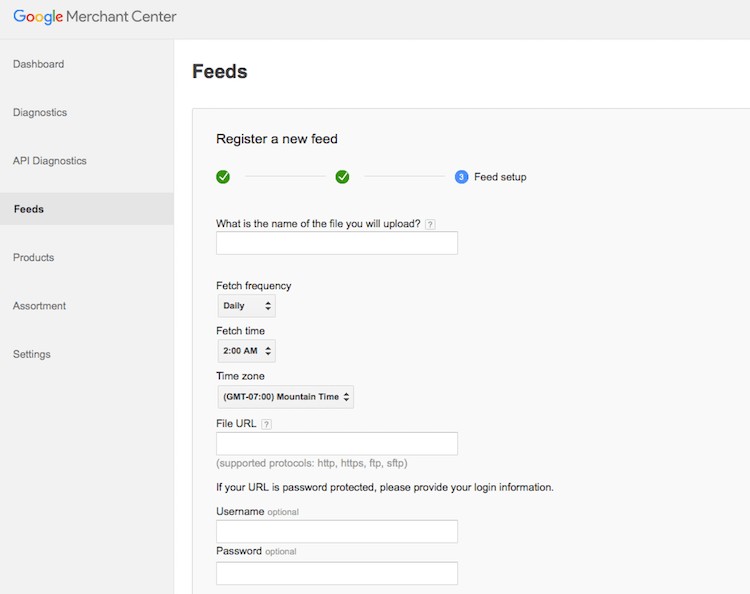Focus the Username optional field
The height and width of the screenshot is (594, 750).
[x=337, y=532]
